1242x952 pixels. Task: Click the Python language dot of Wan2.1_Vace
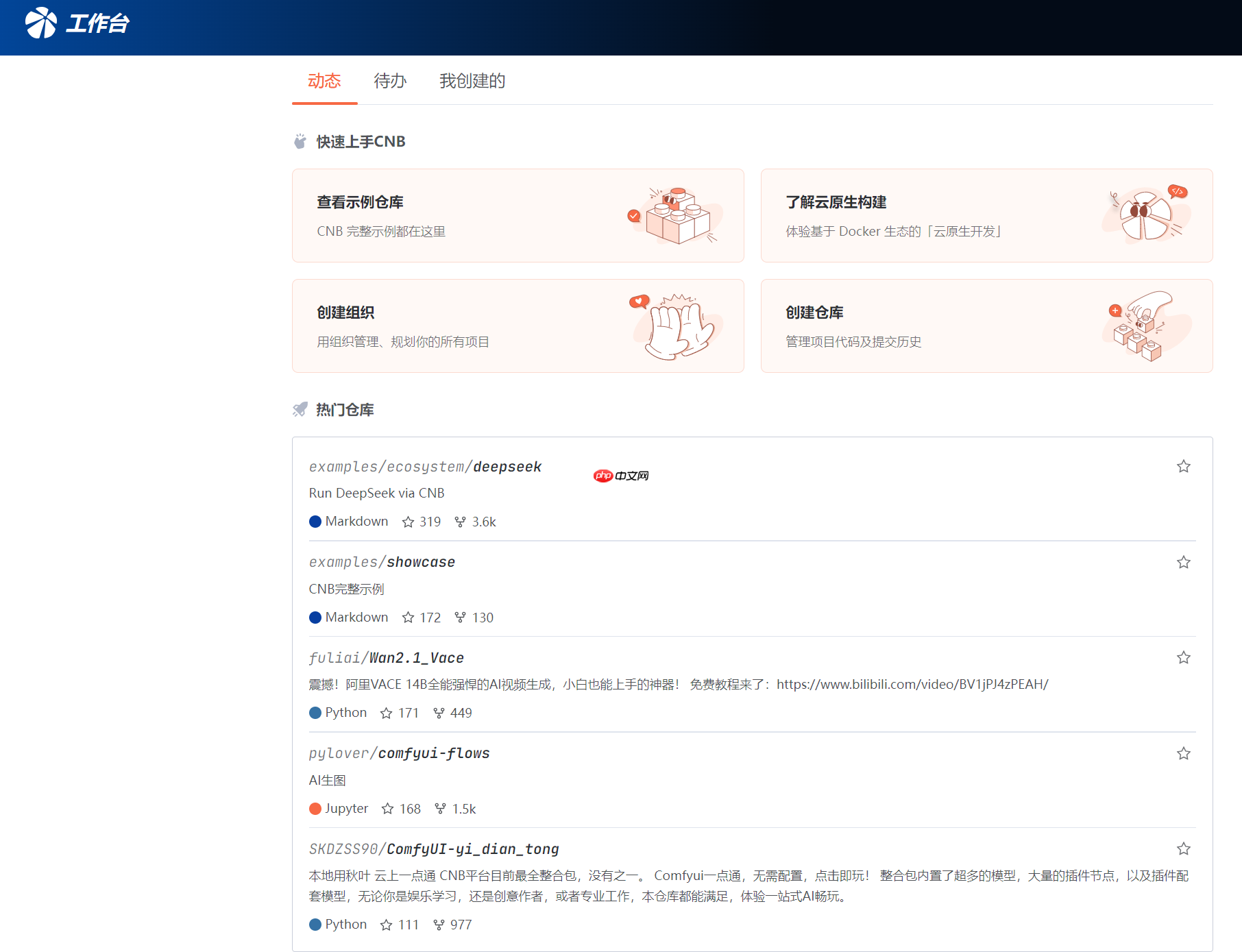[315, 713]
